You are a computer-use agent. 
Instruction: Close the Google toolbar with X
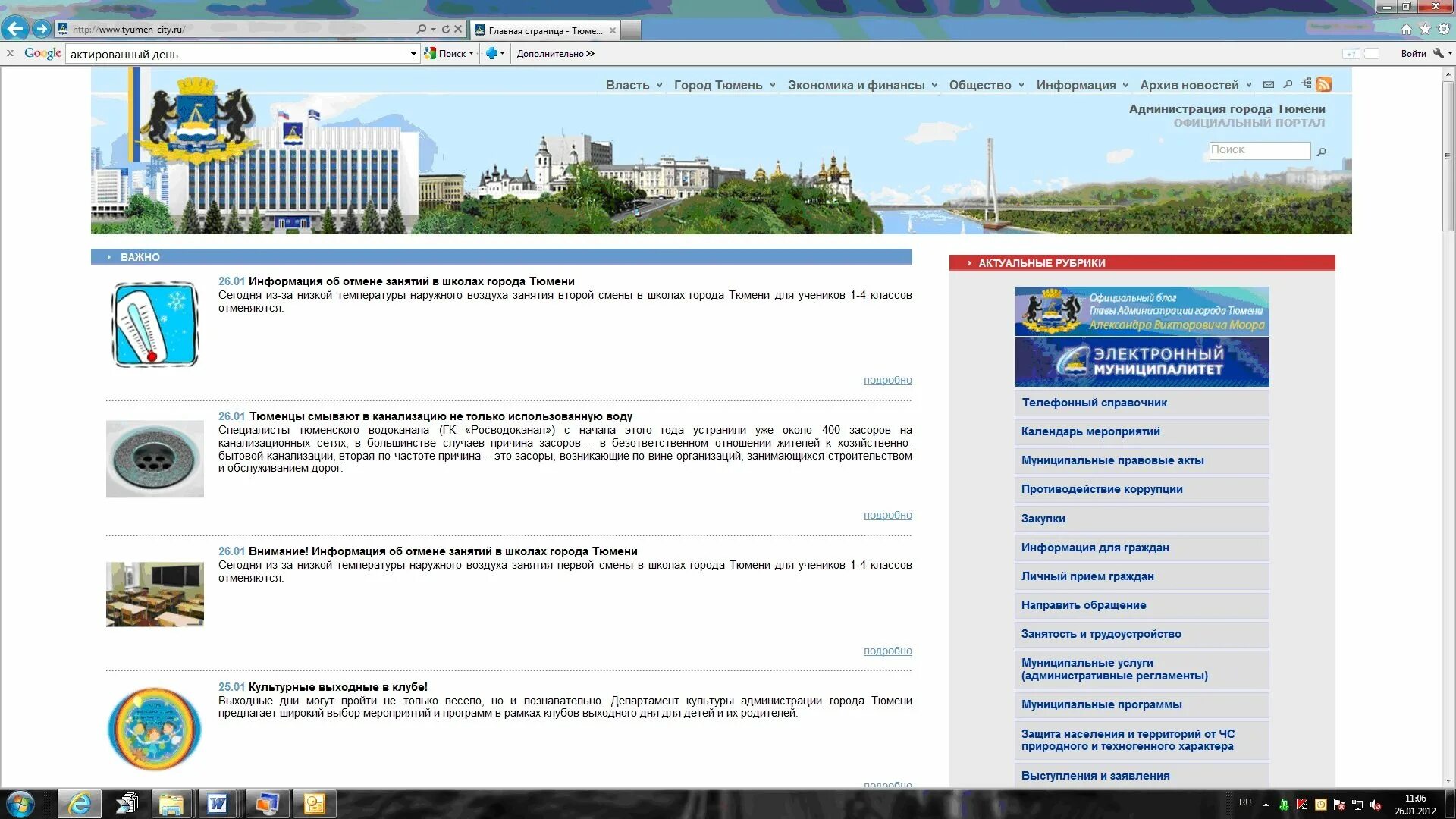click(10, 53)
